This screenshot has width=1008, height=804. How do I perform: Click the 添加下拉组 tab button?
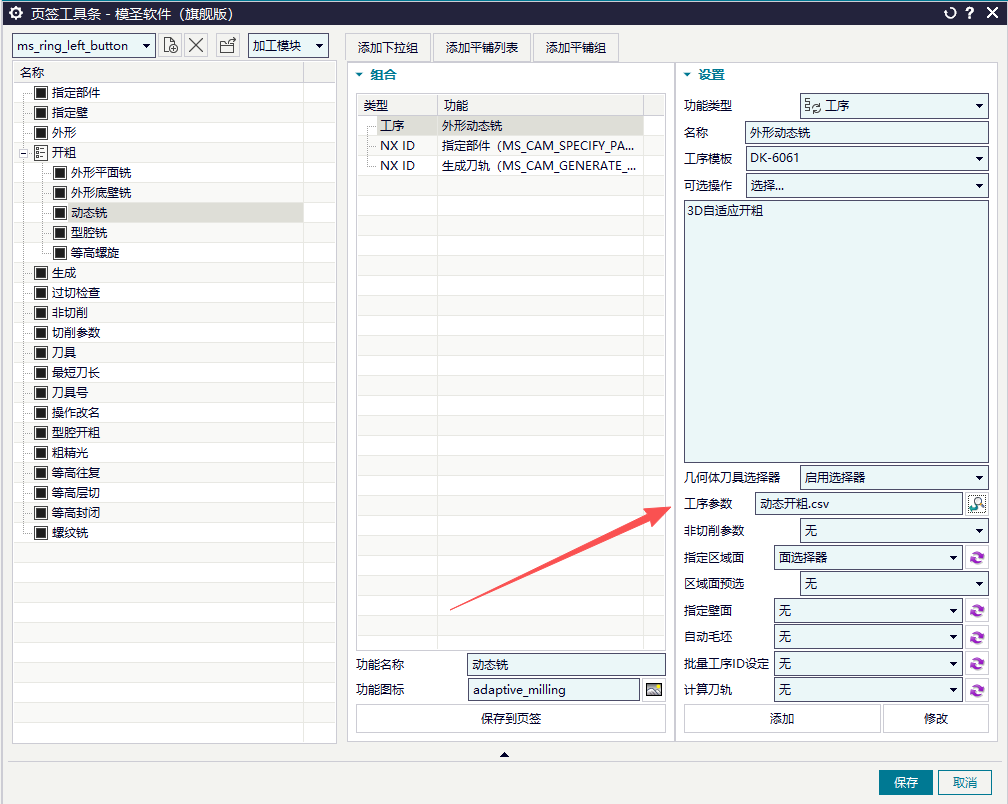pos(388,48)
